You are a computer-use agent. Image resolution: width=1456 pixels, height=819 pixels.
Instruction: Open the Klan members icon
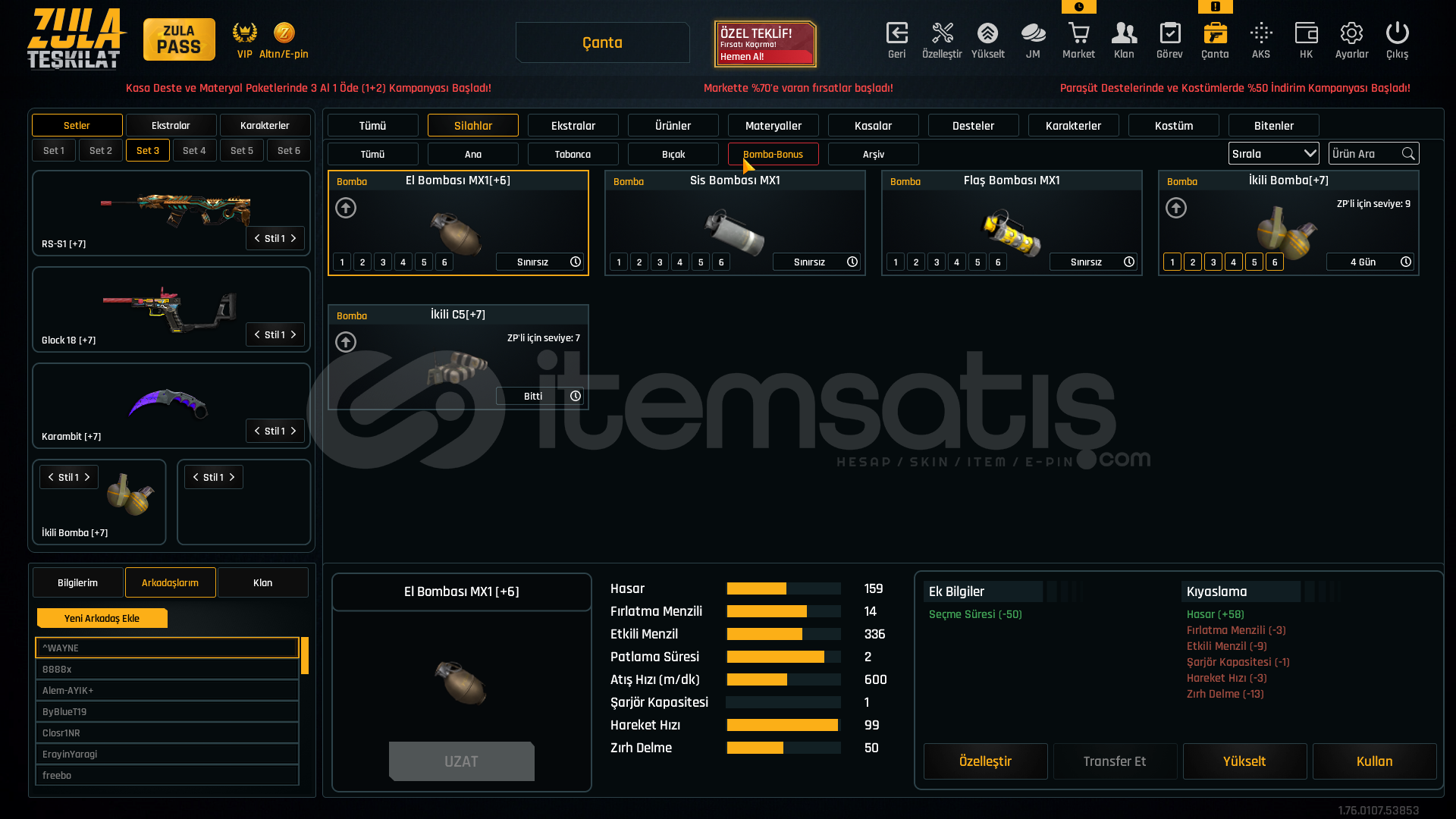point(1124,33)
